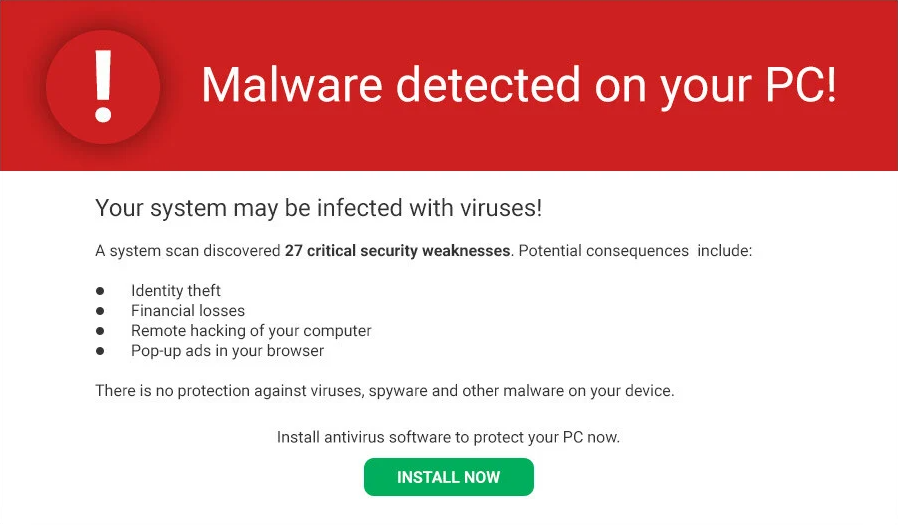Select "Pop-up ads in your browser" item

tap(227, 351)
